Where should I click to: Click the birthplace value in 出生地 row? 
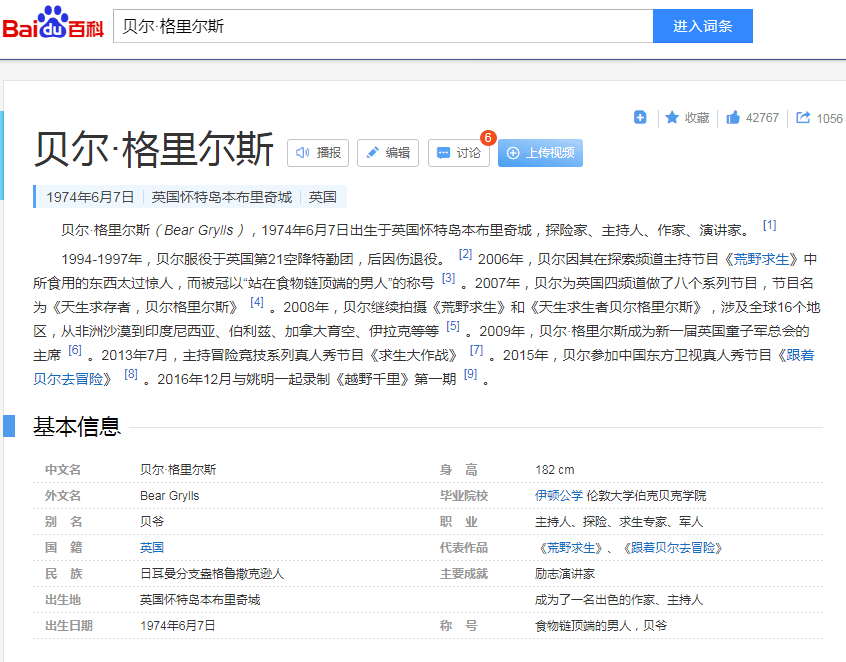[x=200, y=599]
